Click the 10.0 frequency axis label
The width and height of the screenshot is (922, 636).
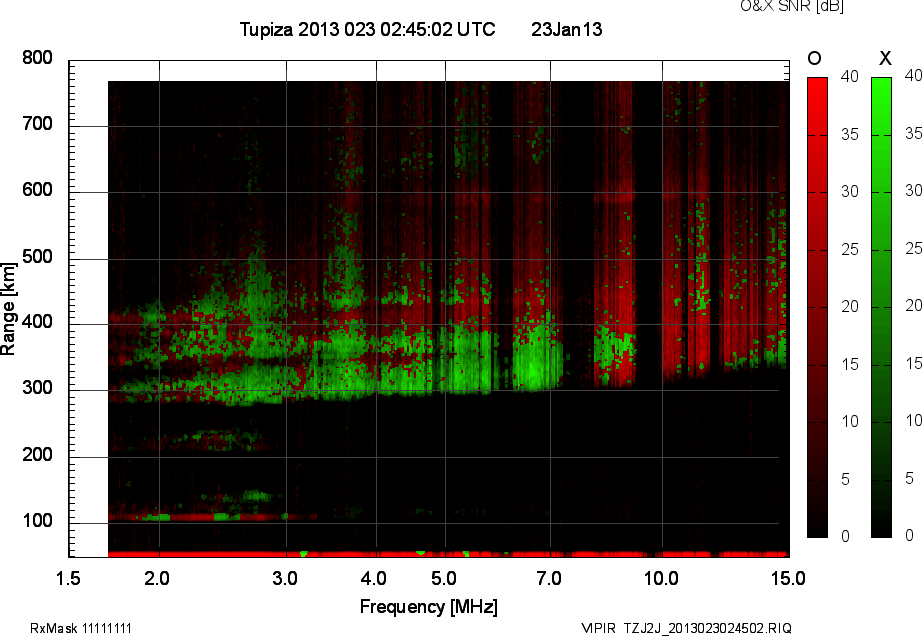click(661, 578)
